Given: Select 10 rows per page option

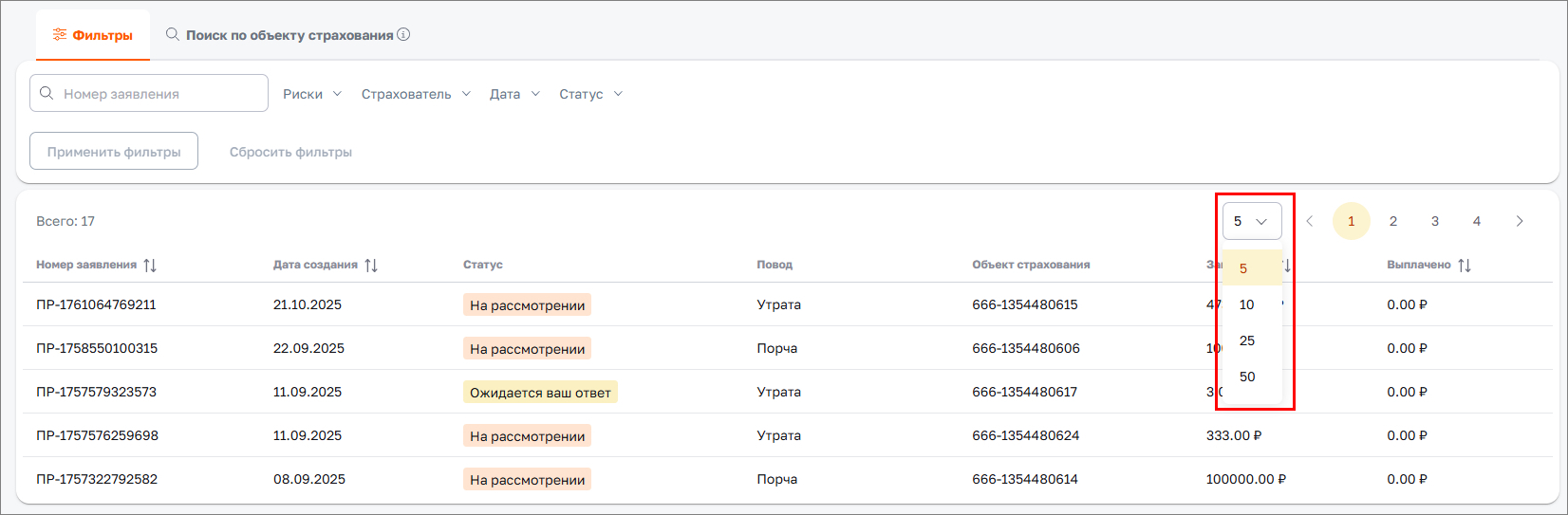Looking at the screenshot, I should pyautogui.click(x=1247, y=304).
